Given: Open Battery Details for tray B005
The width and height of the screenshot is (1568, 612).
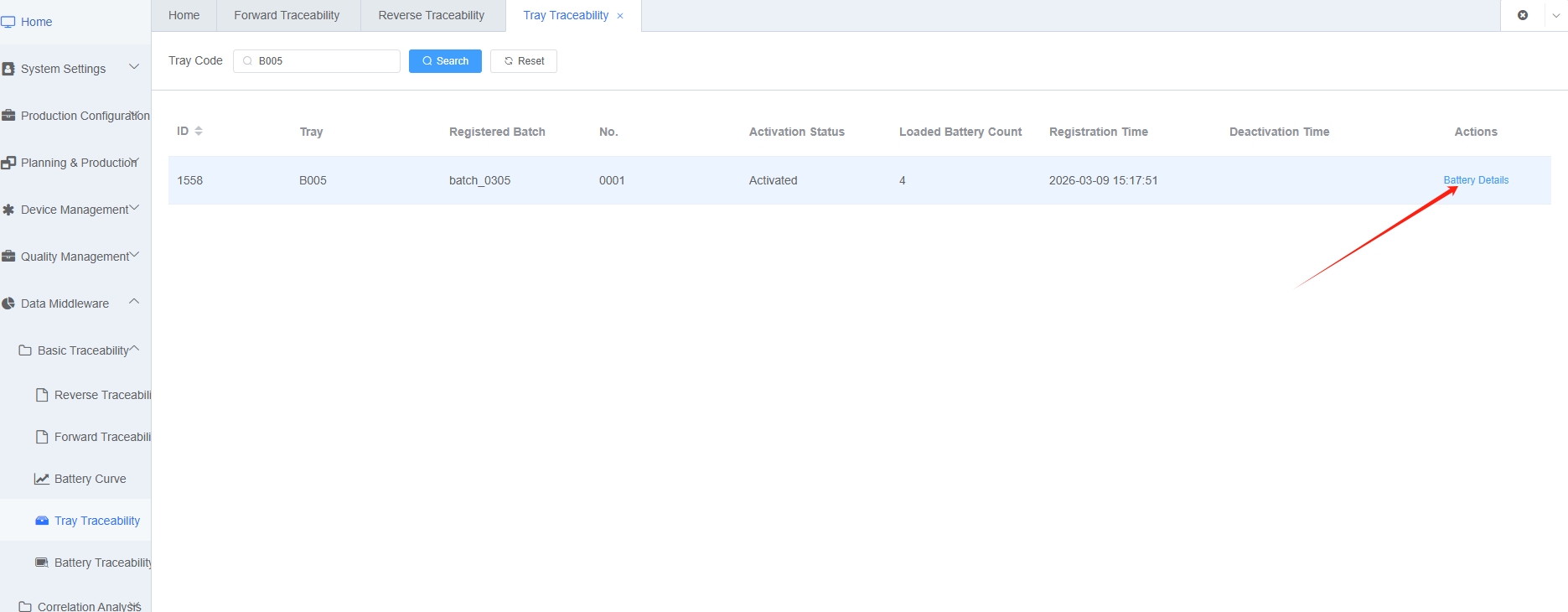Looking at the screenshot, I should [x=1476, y=180].
